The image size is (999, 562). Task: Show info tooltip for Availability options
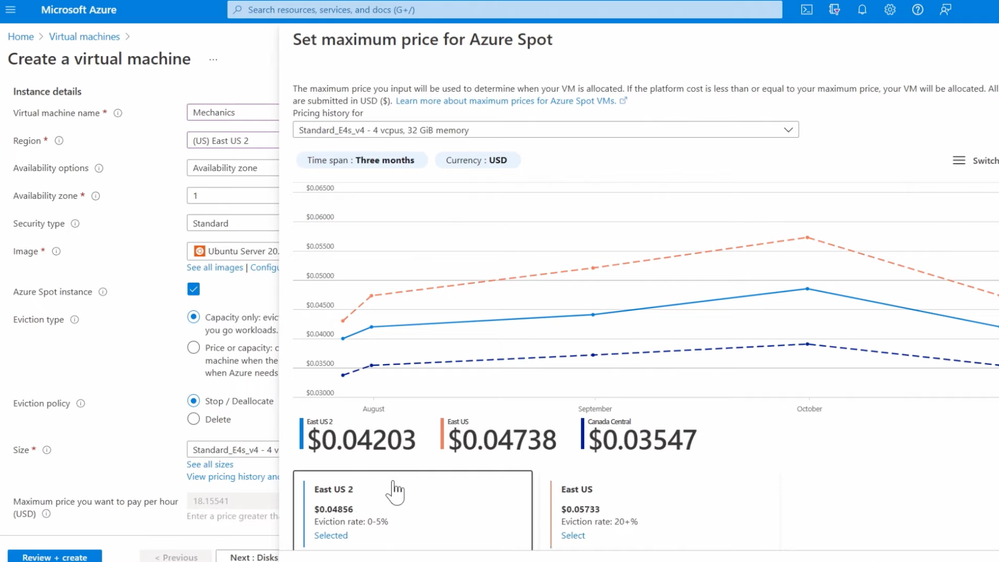99,168
